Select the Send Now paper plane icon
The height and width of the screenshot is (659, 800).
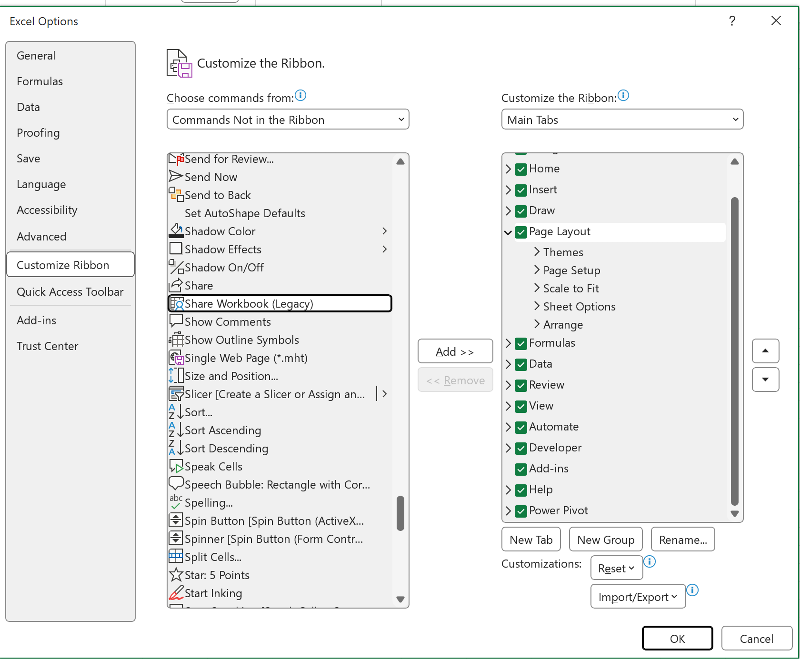(x=176, y=177)
